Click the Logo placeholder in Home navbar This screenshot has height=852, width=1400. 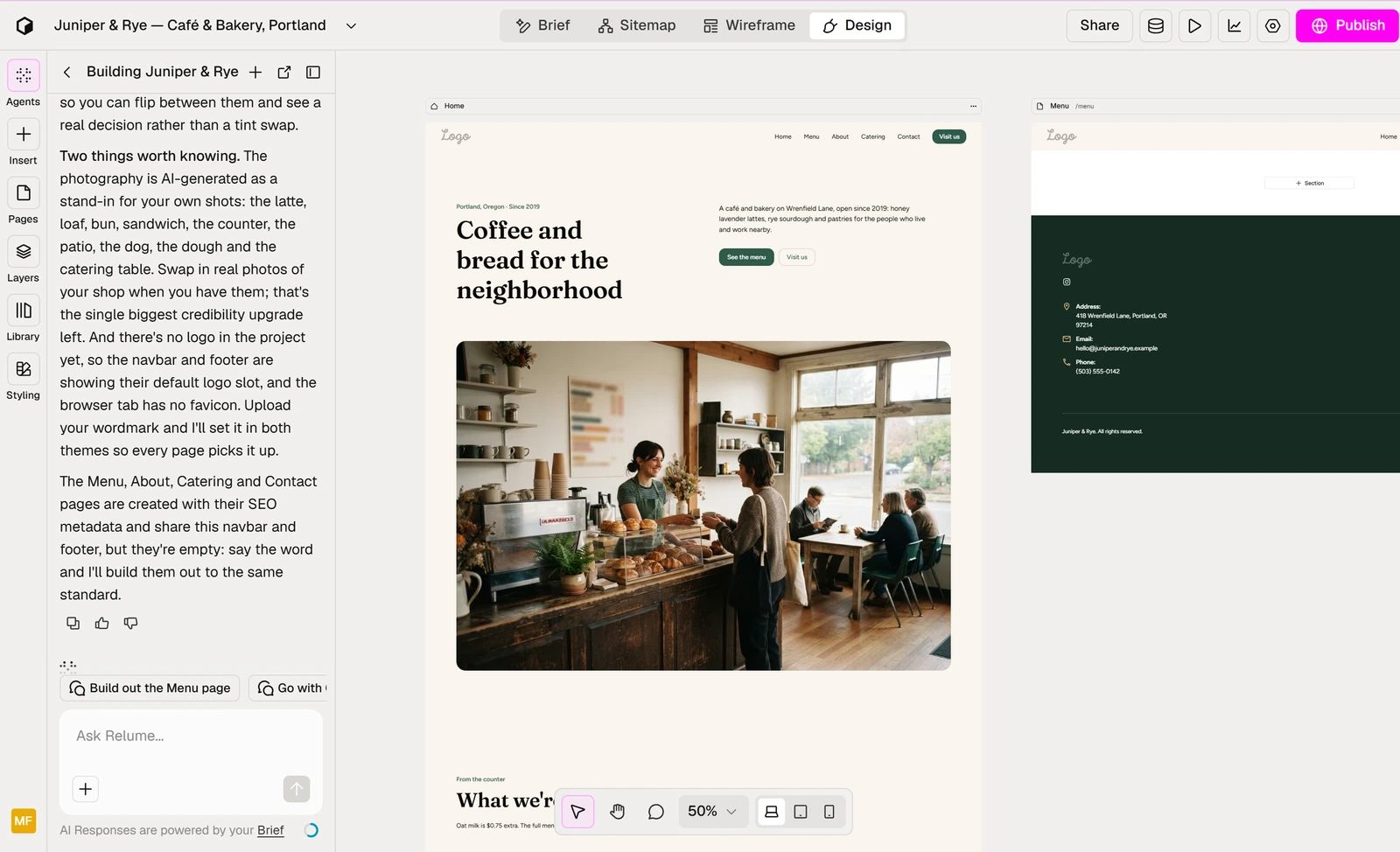click(x=456, y=136)
